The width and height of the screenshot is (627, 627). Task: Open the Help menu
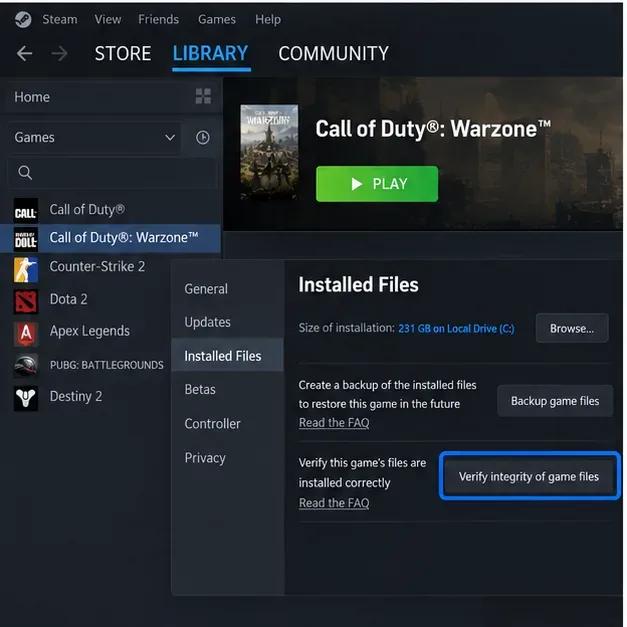268,19
